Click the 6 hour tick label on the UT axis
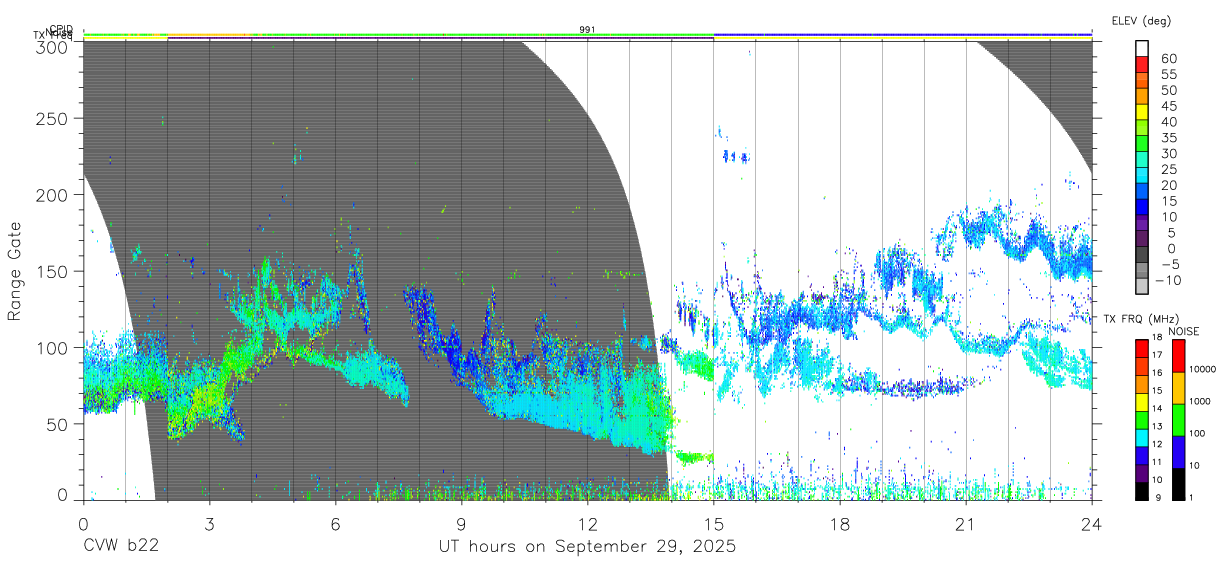The width and height of the screenshot is (1228, 567). tap(335, 523)
